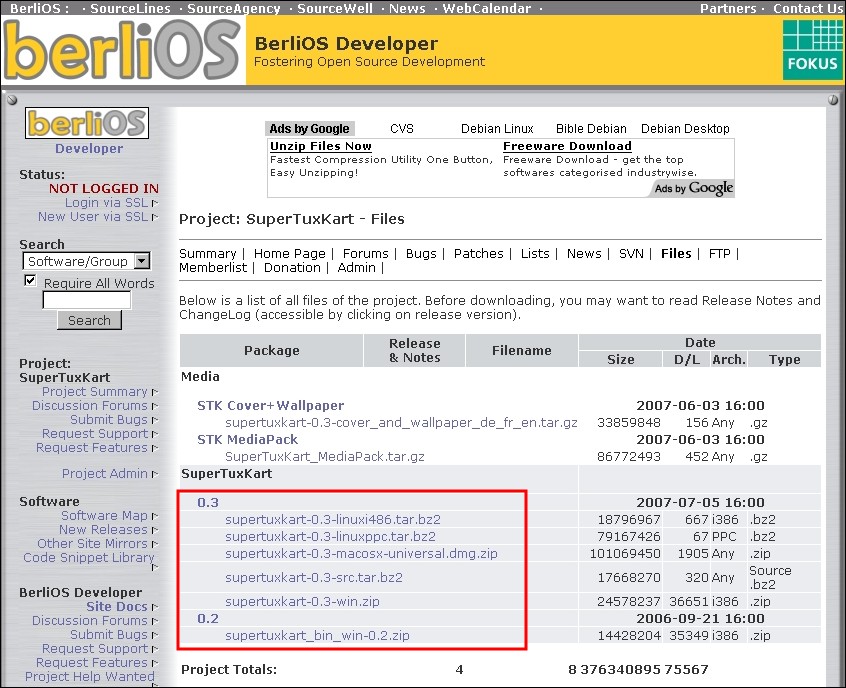Download supertuxkart-0.3-win.zip
The height and width of the screenshot is (688, 846).
pyautogui.click(x=302, y=602)
